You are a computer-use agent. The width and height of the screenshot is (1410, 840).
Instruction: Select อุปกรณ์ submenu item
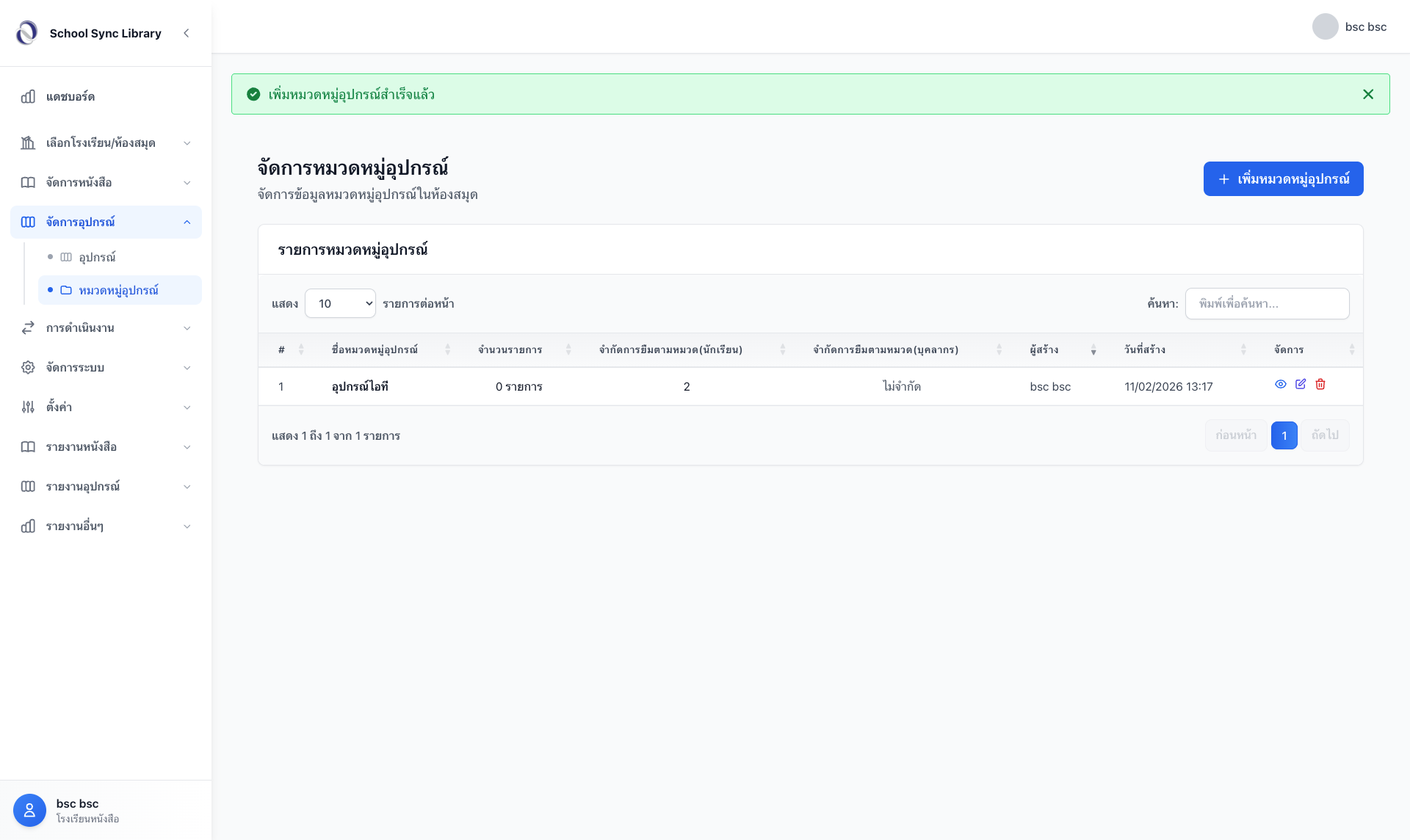click(97, 257)
